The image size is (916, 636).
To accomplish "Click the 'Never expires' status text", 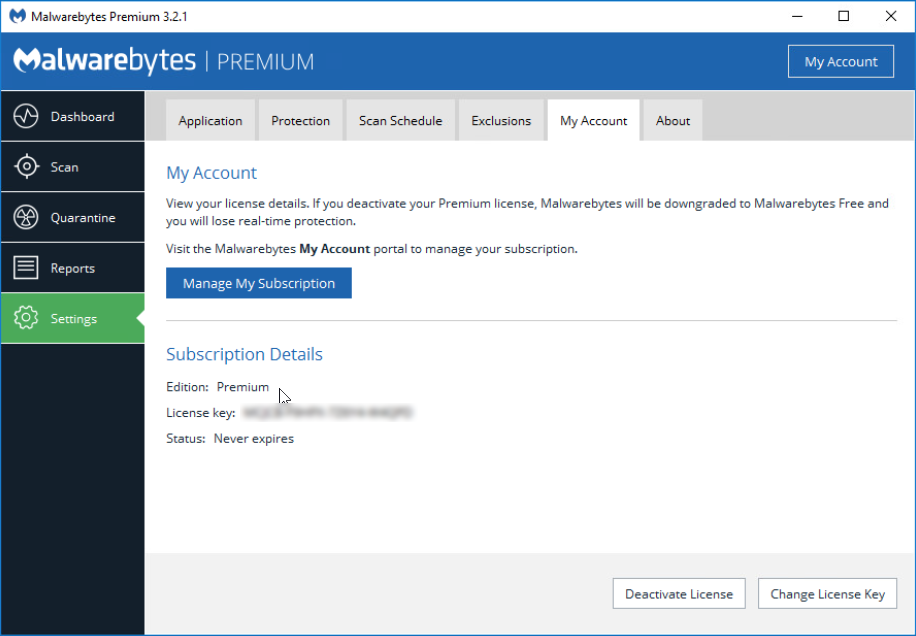I will [254, 438].
